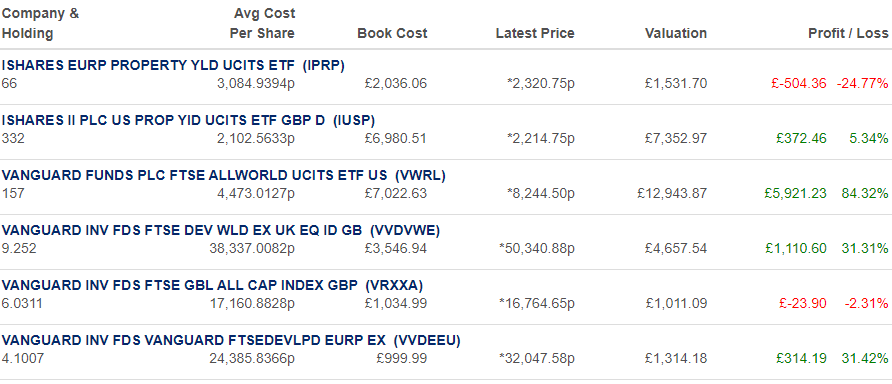This screenshot has height=384, width=892.
Task: Select the VVDVWE book cost £3,546.94
Action: tap(395, 249)
